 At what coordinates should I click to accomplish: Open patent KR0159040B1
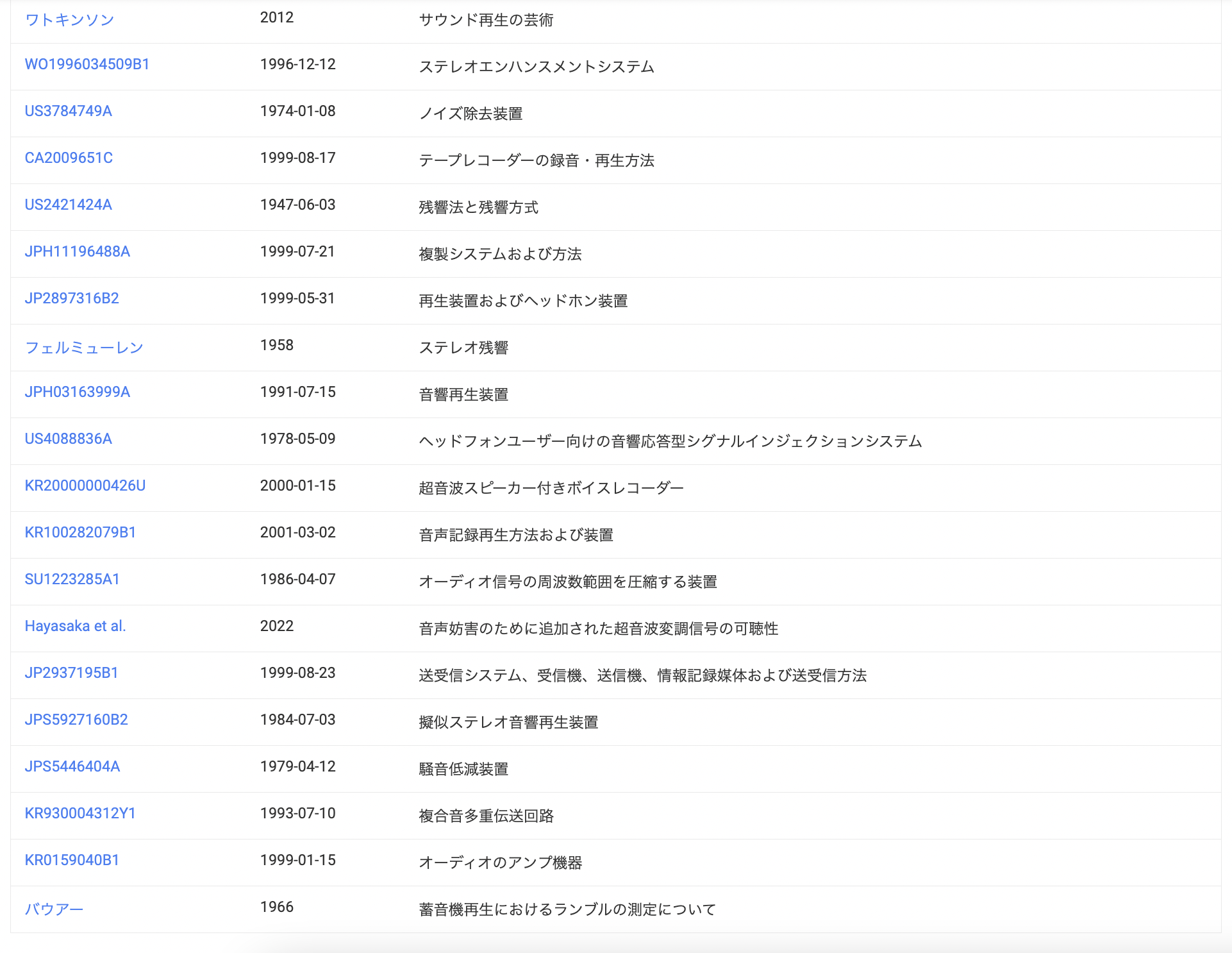(72, 860)
